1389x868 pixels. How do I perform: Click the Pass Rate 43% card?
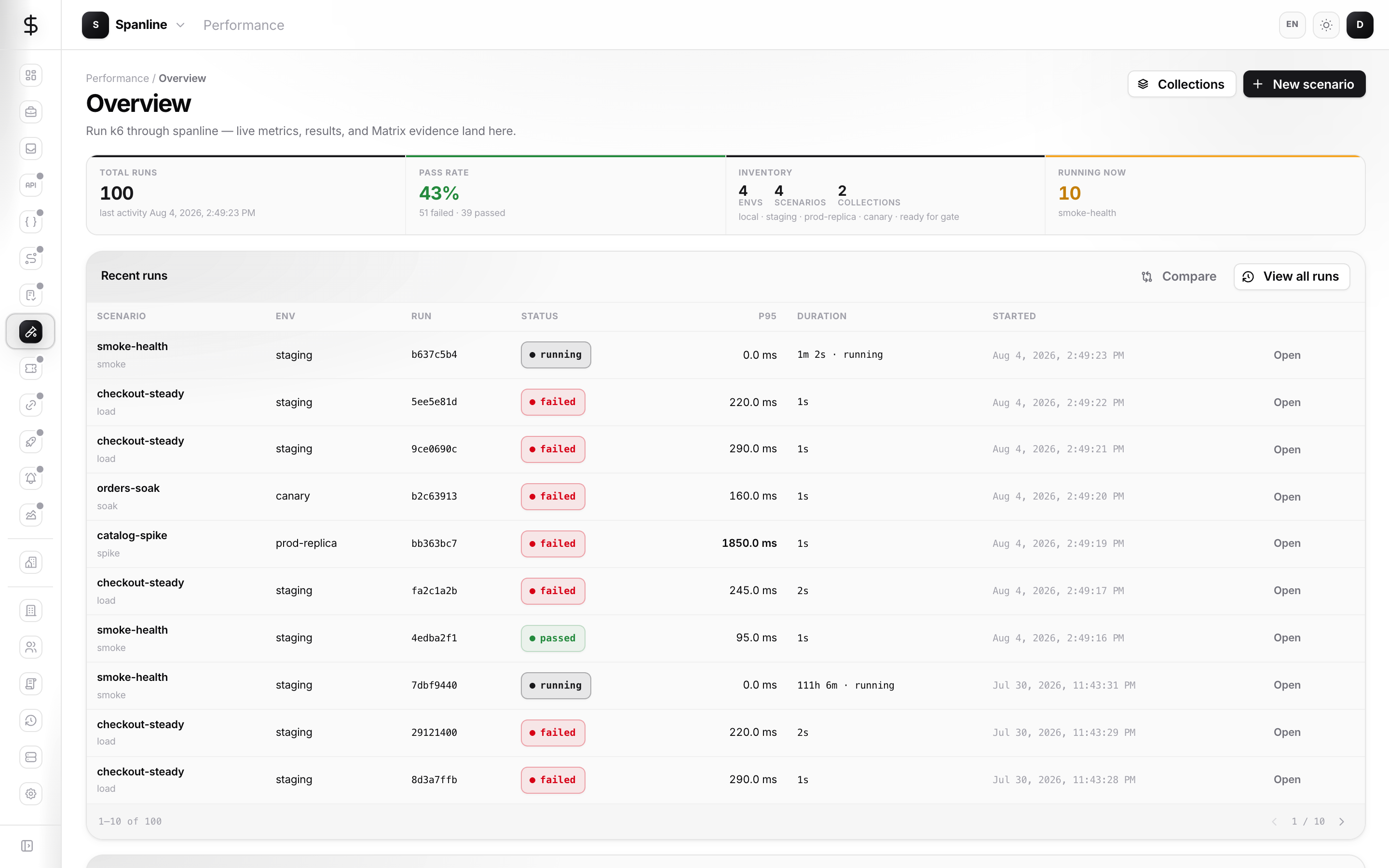pyautogui.click(x=565, y=195)
